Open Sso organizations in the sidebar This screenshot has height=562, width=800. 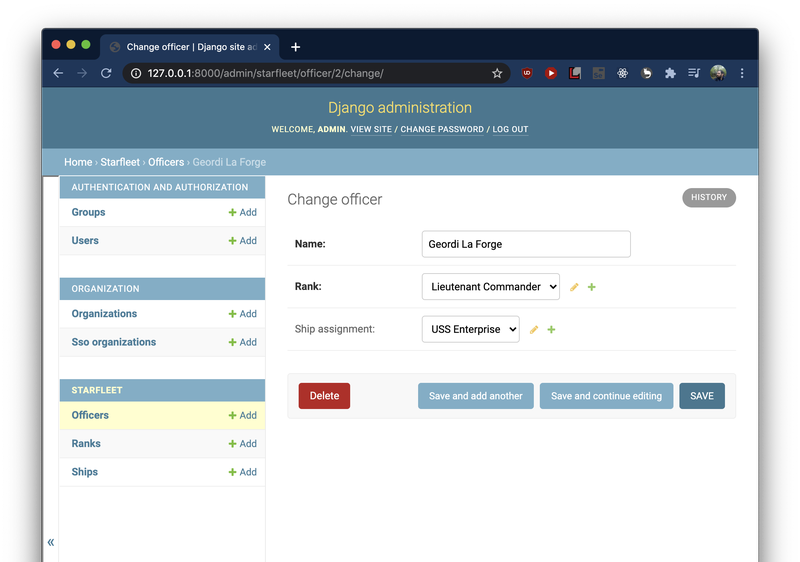coord(114,342)
